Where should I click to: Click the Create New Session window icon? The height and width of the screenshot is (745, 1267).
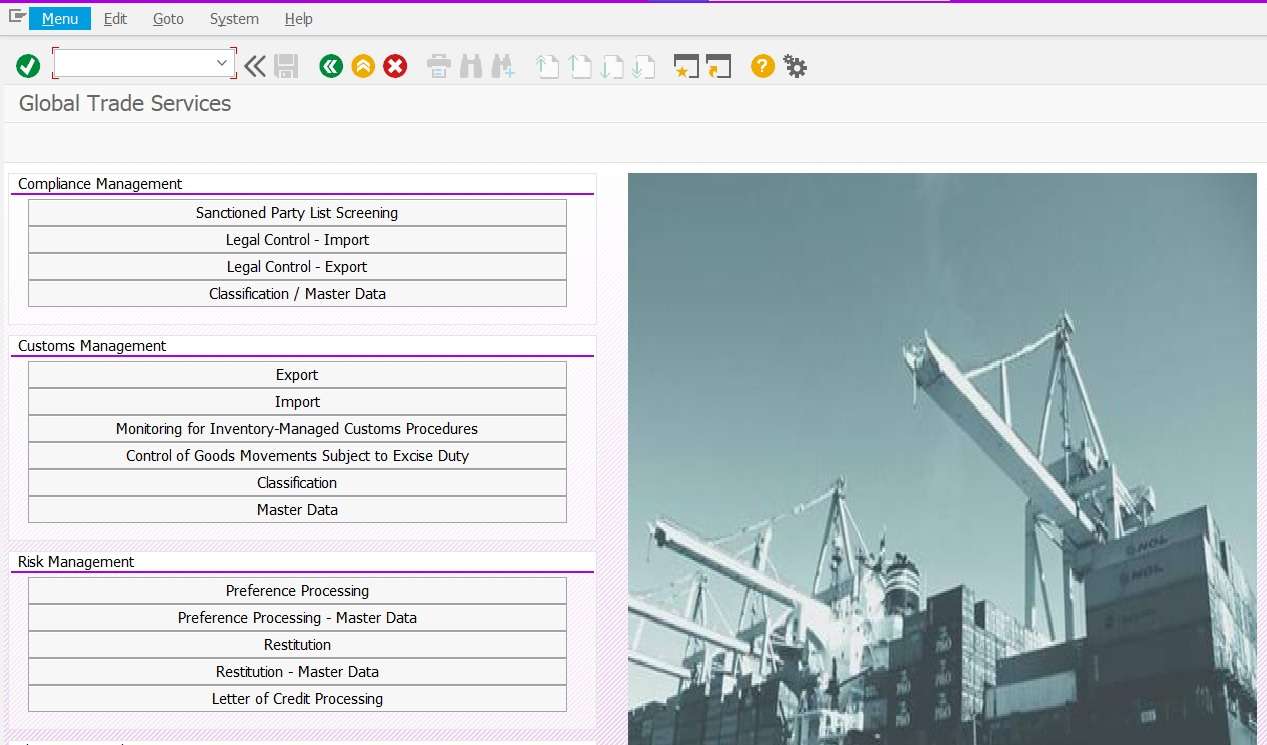(x=686, y=67)
